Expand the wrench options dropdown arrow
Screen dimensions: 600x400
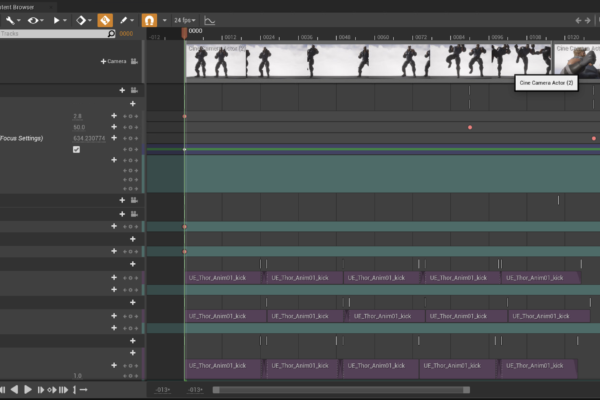pyautogui.click(x=19, y=20)
